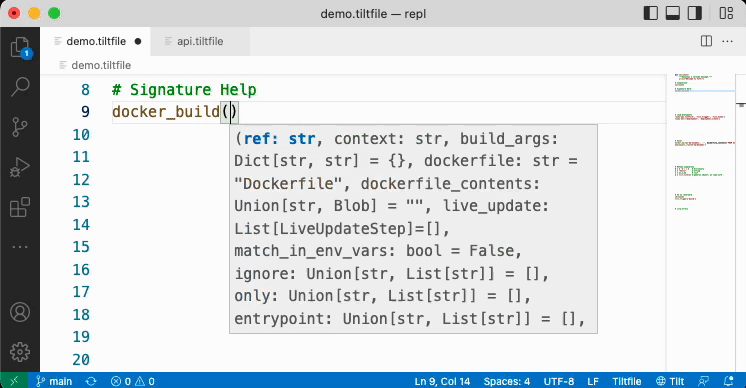Open the Source Control view
The image size is (746, 388).
20,127
